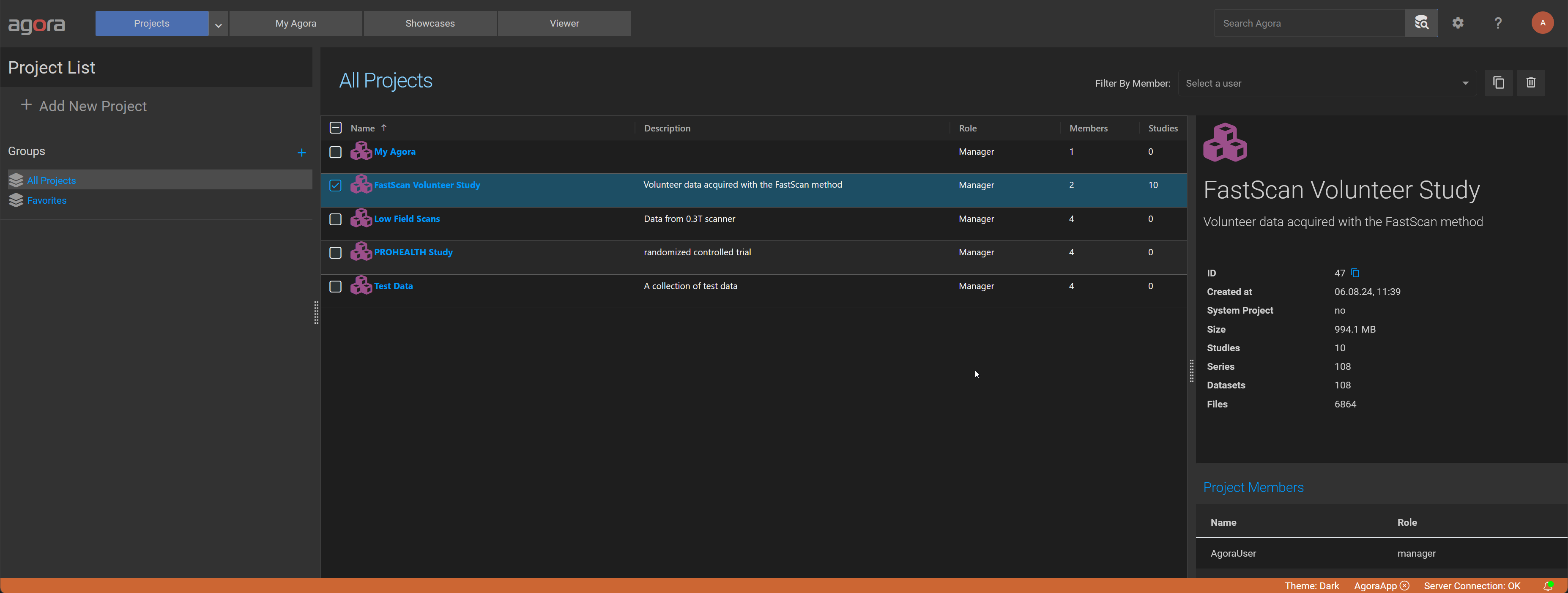Switch to the My Agora tab
1568x593 pixels.
[295, 23]
